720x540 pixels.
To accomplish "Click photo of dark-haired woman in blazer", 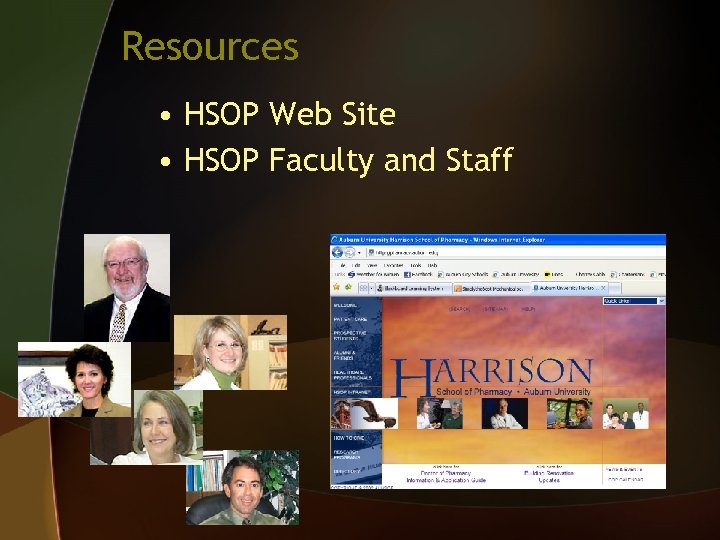I will 74,379.
